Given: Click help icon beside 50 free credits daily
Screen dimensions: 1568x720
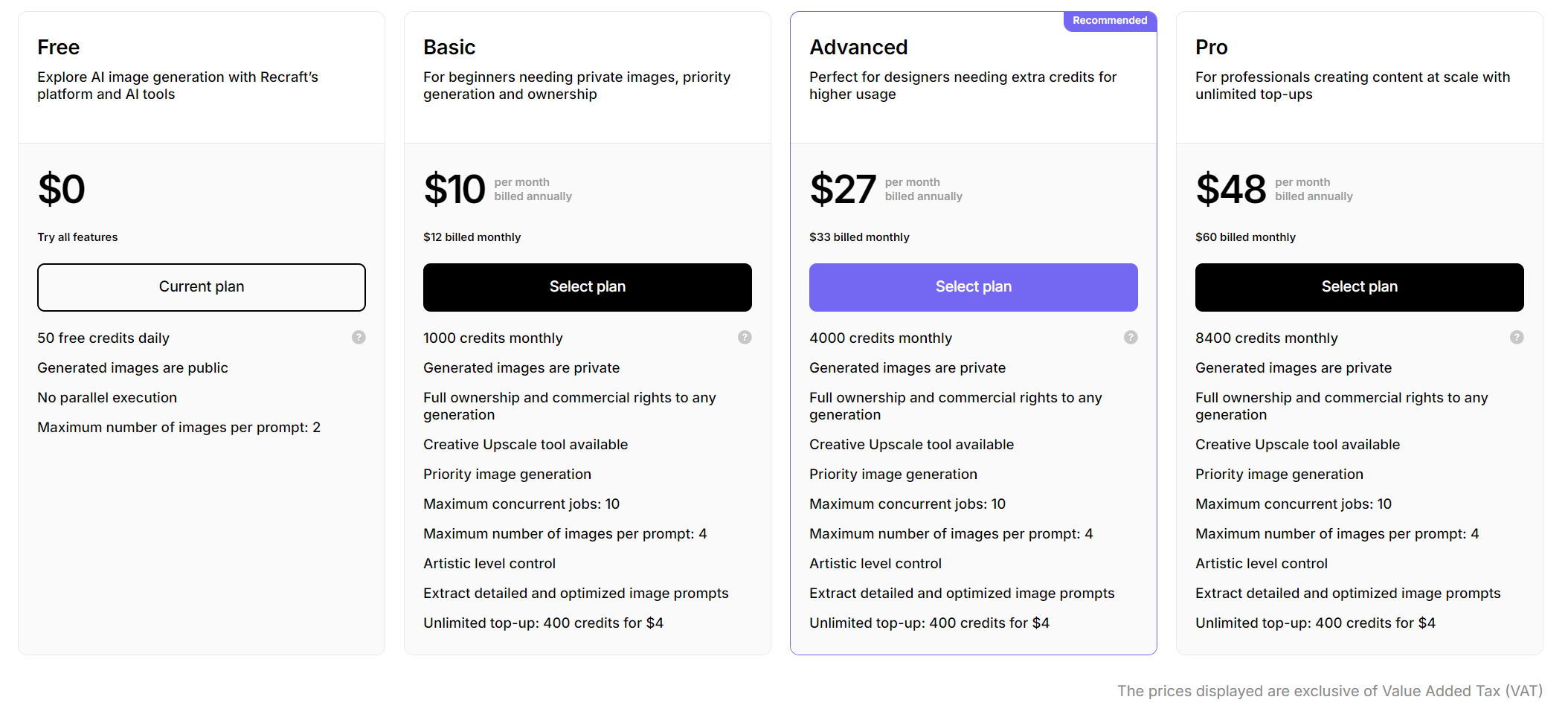Looking at the screenshot, I should pyautogui.click(x=359, y=338).
